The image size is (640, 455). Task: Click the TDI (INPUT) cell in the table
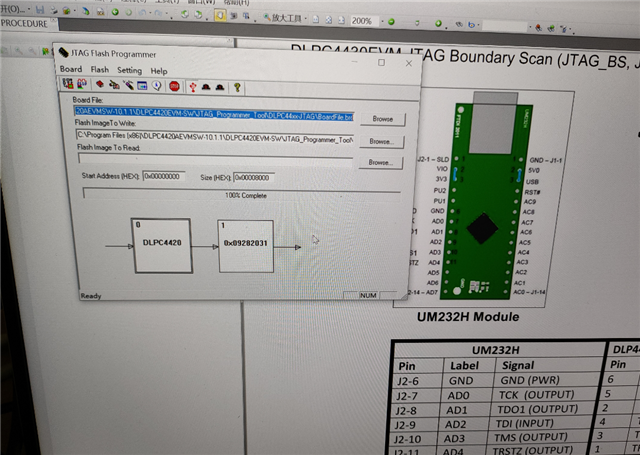[x=526, y=423]
